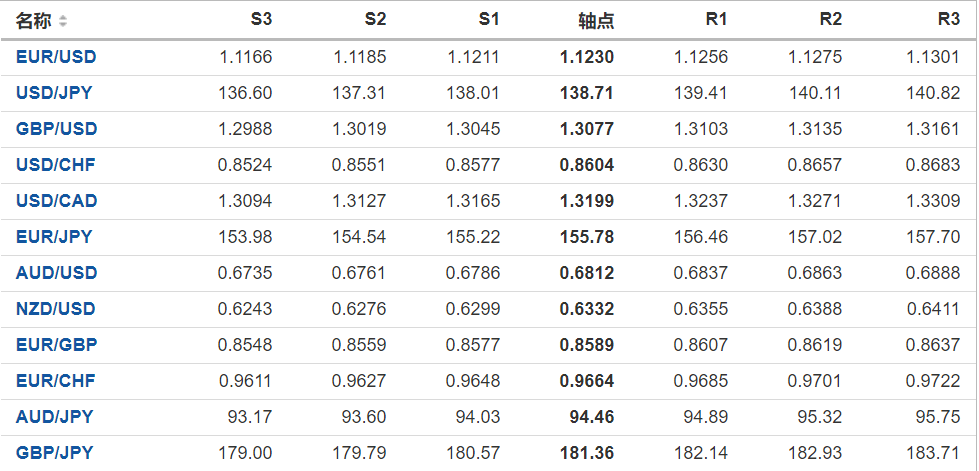The height and width of the screenshot is (471, 979).
Task: Open the EUR/JPY pair link
Action: click(54, 237)
